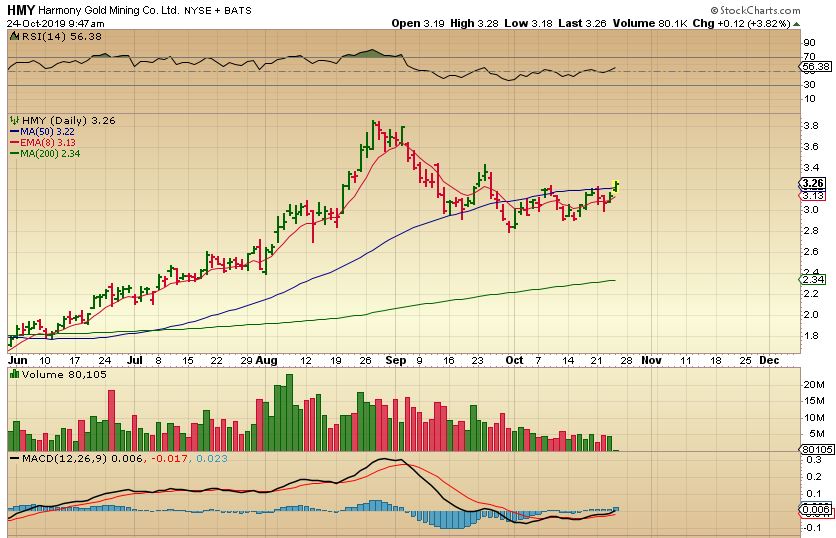Click the Low 3.18 value

tap(528, 23)
